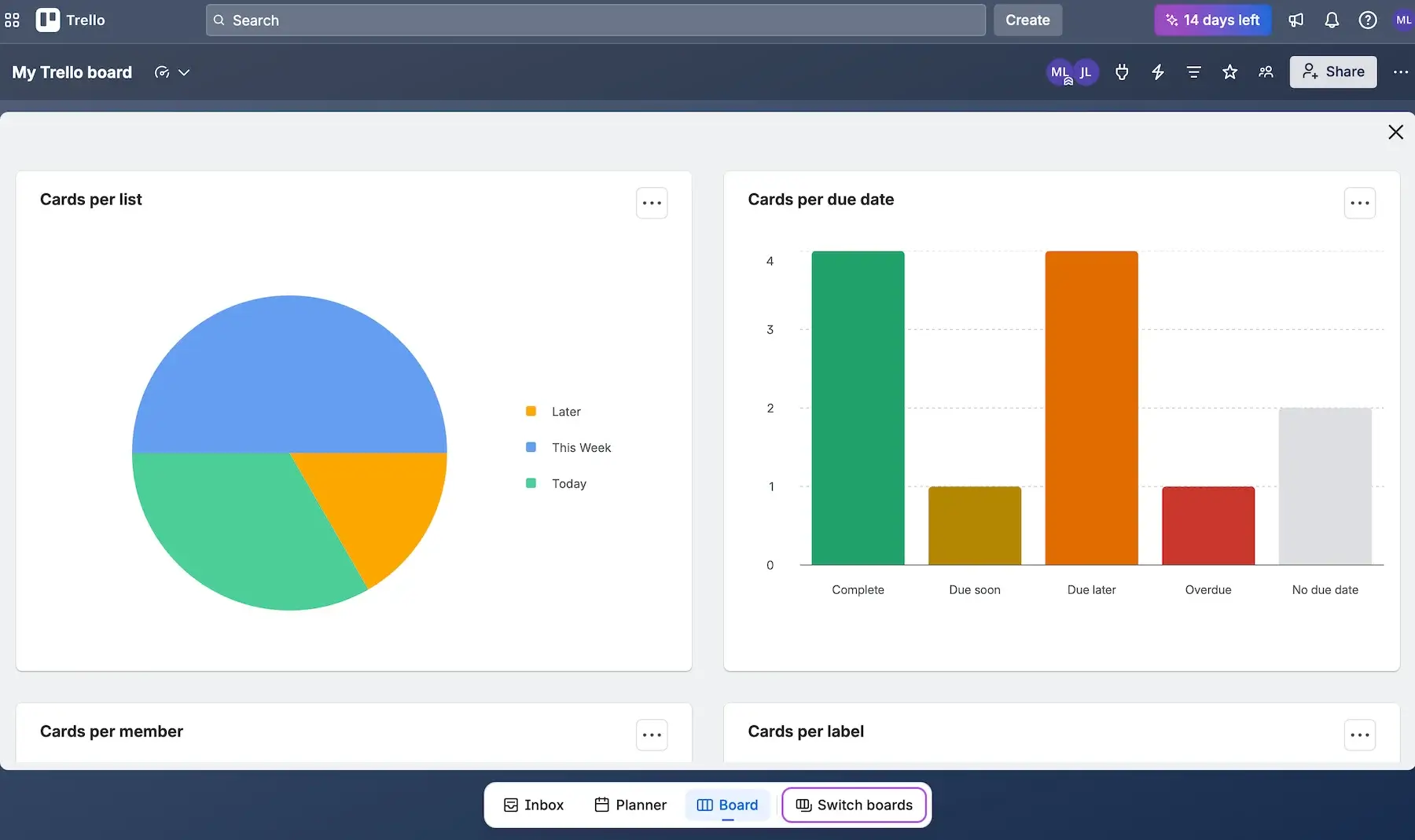
Task: Click the Switch boards button
Action: click(854, 805)
